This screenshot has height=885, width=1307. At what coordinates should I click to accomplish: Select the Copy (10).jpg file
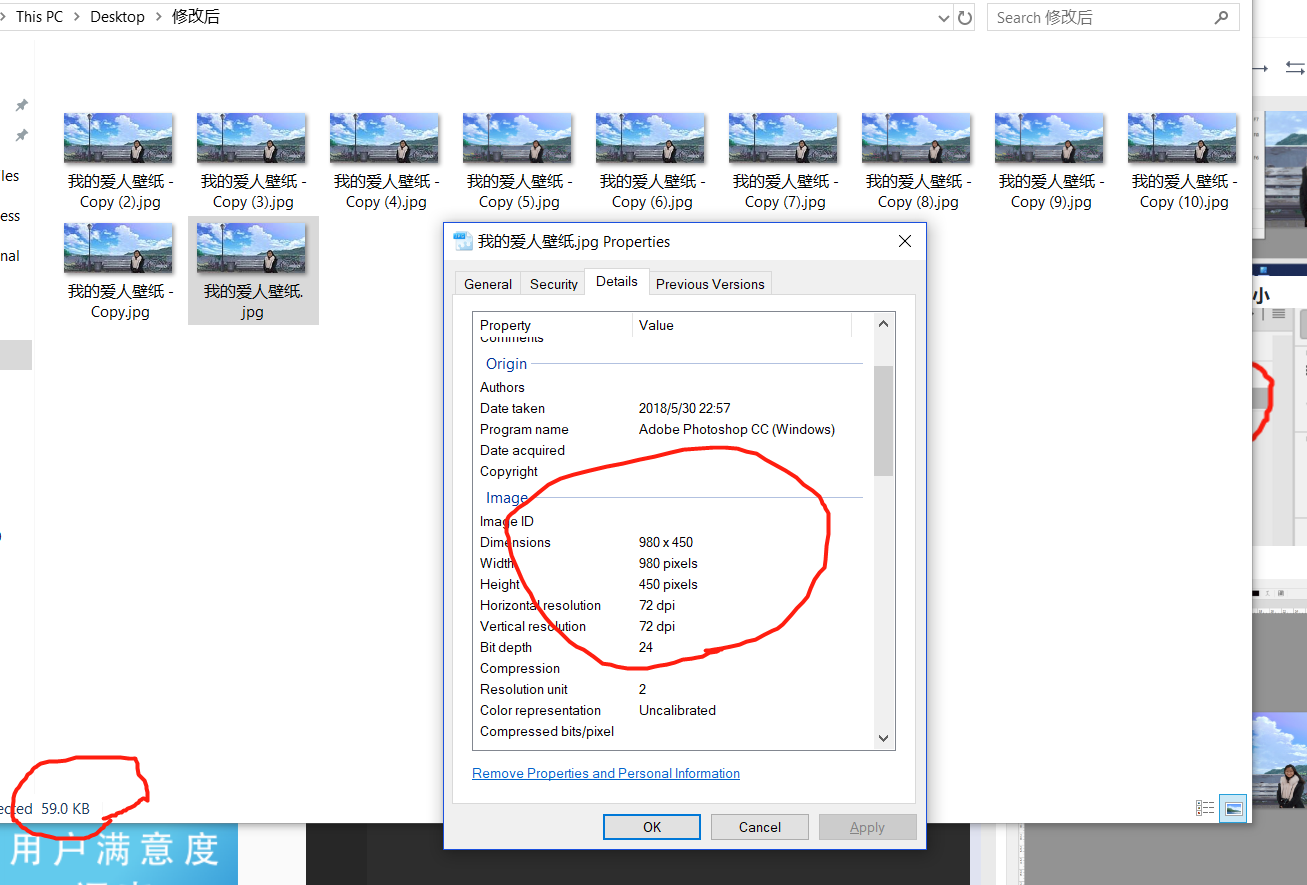coord(1183,160)
